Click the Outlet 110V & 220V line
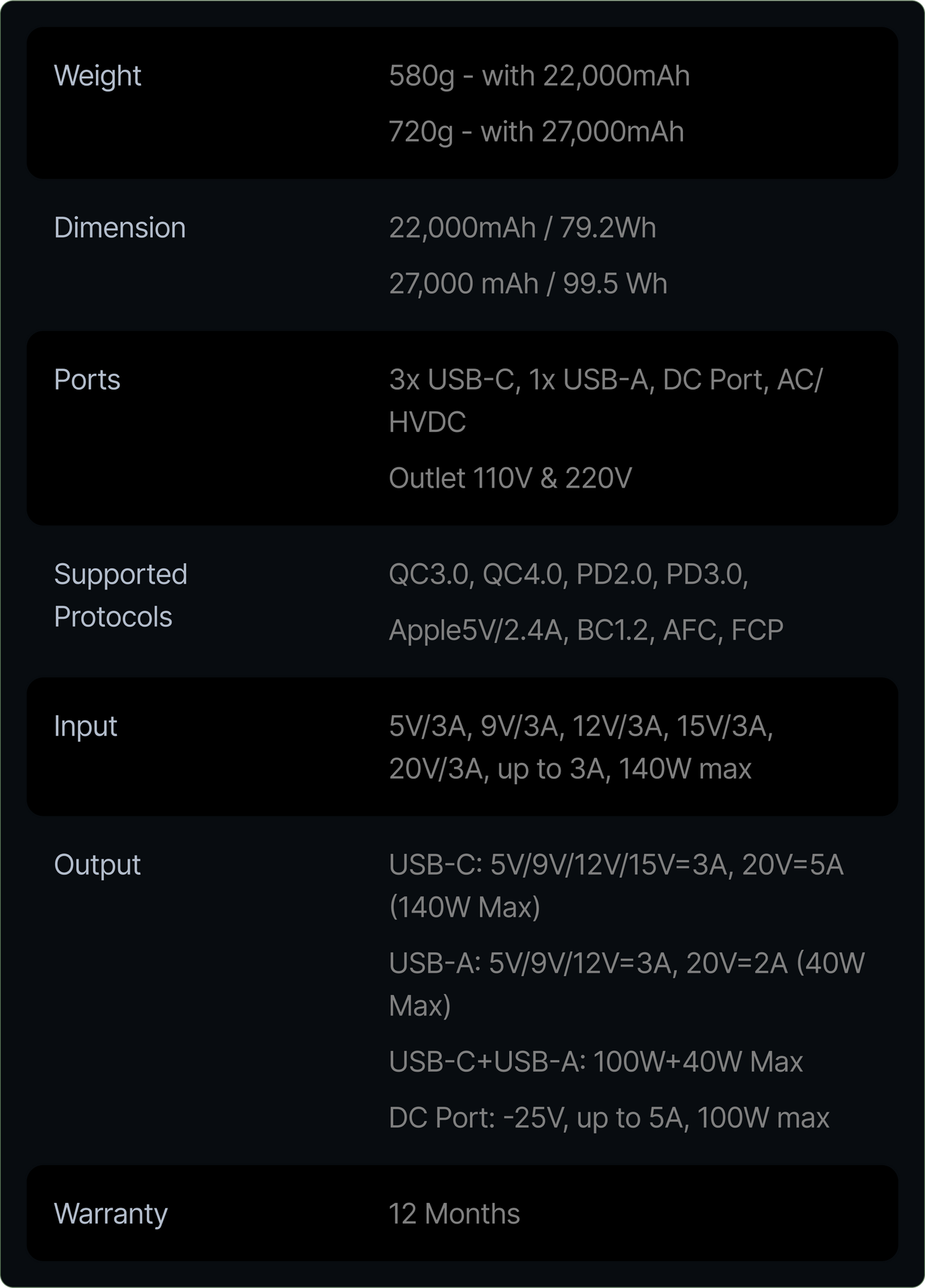This screenshot has width=925, height=1288. click(510, 478)
